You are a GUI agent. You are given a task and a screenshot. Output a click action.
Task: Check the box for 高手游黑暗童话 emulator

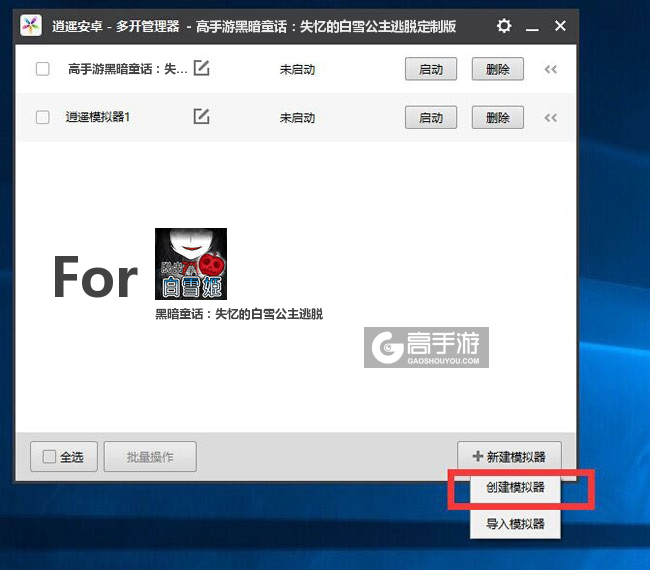coord(42,69)
